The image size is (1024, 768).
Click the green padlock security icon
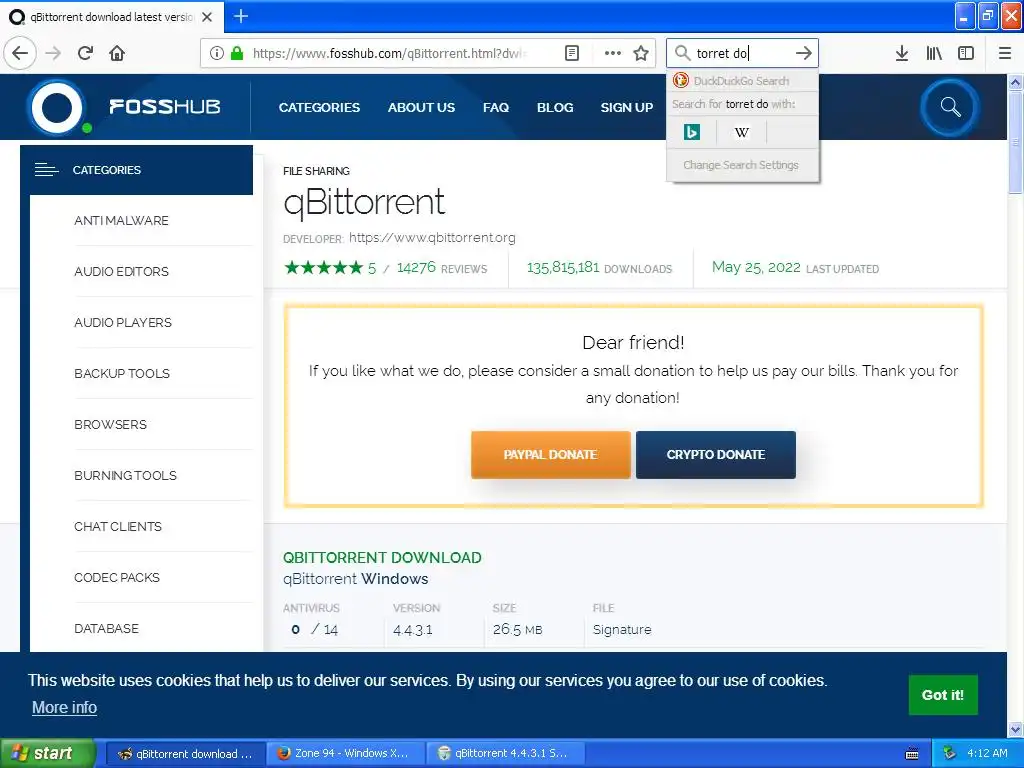[237, 53]
